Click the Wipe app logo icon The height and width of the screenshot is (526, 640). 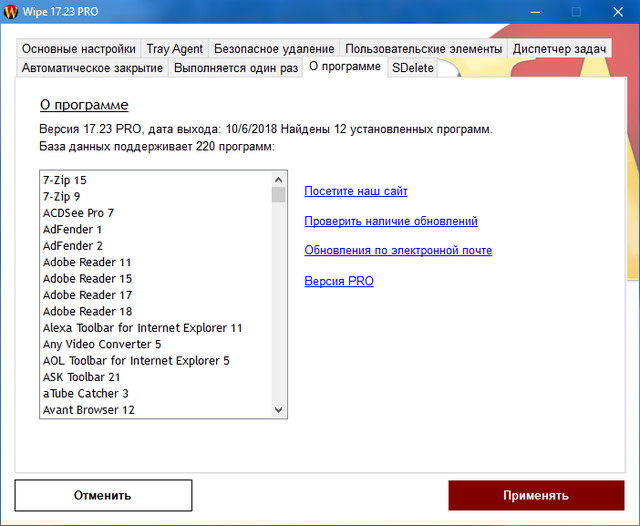(11, 11)
